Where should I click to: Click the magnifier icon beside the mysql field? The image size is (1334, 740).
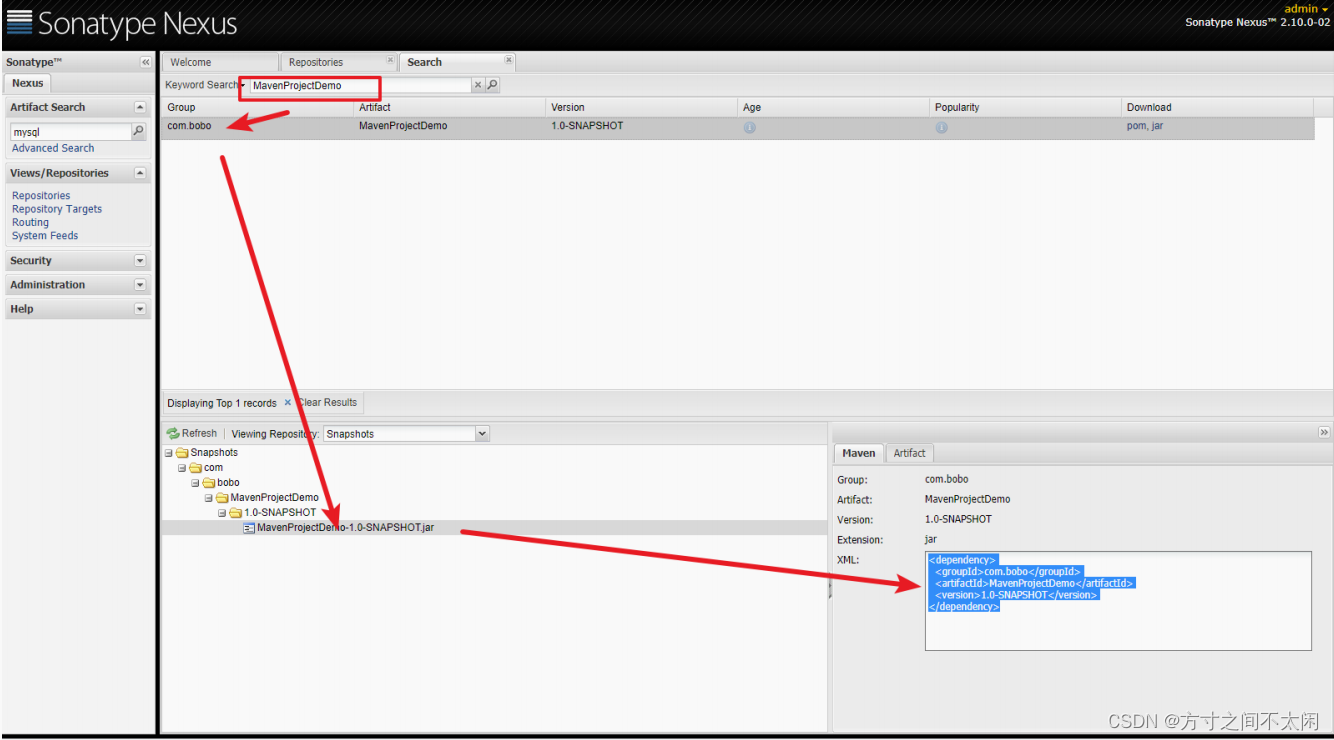pos(138,131)
